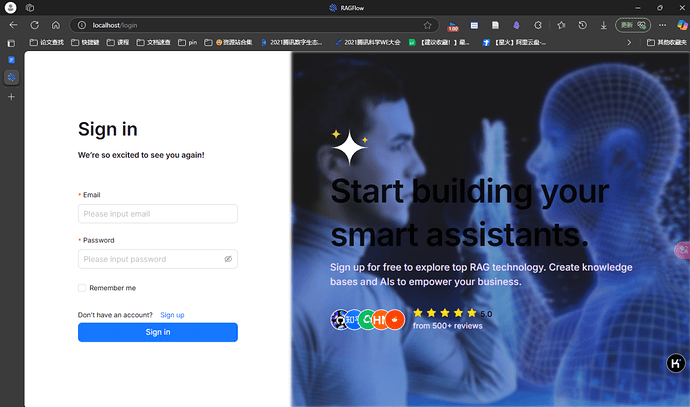690x407 pixels.
Task: Reload the page with the refresh icon
Action: click(x=35, y=25)
